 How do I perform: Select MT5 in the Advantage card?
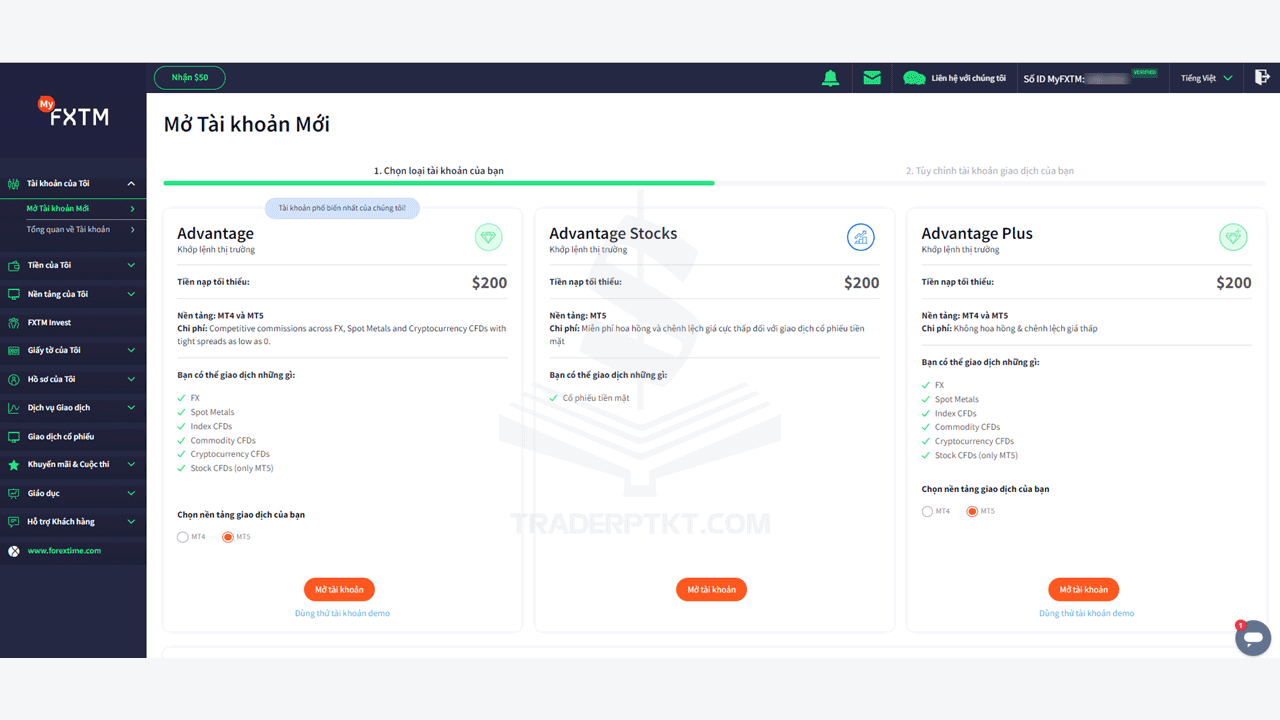[228, 537]
